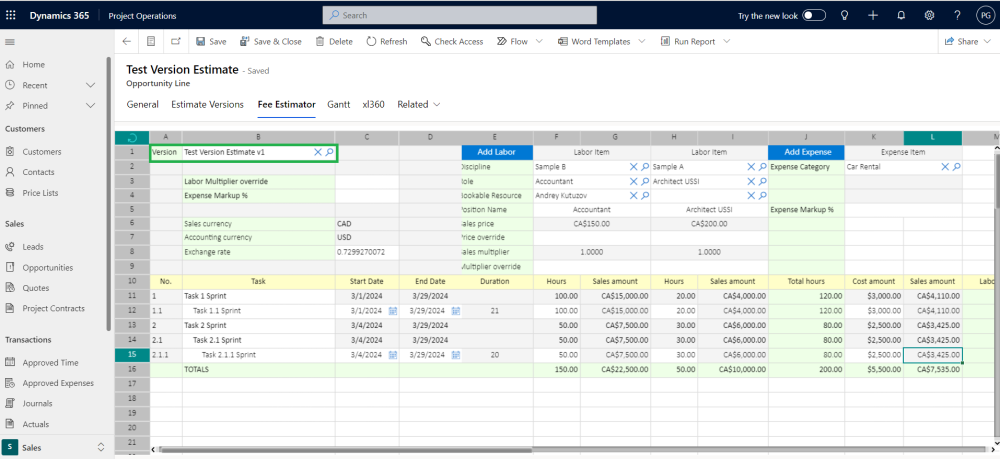This screenshot has height=459, width=1000.
Task: Toggle the Try the new look switch
Action: coord(814,16)
